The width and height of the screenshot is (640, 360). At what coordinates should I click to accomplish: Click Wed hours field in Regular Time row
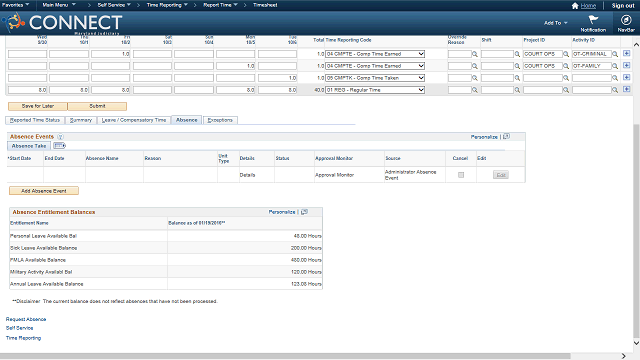point(27,90)
